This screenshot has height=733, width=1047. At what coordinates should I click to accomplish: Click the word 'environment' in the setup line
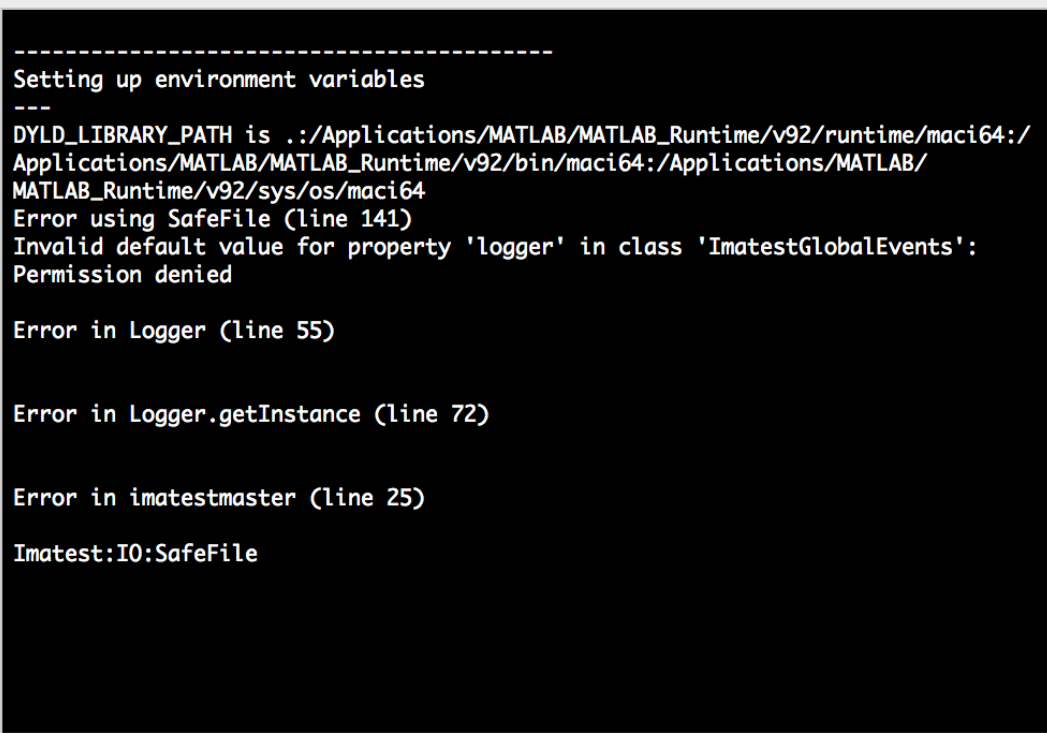coord(226,80)
